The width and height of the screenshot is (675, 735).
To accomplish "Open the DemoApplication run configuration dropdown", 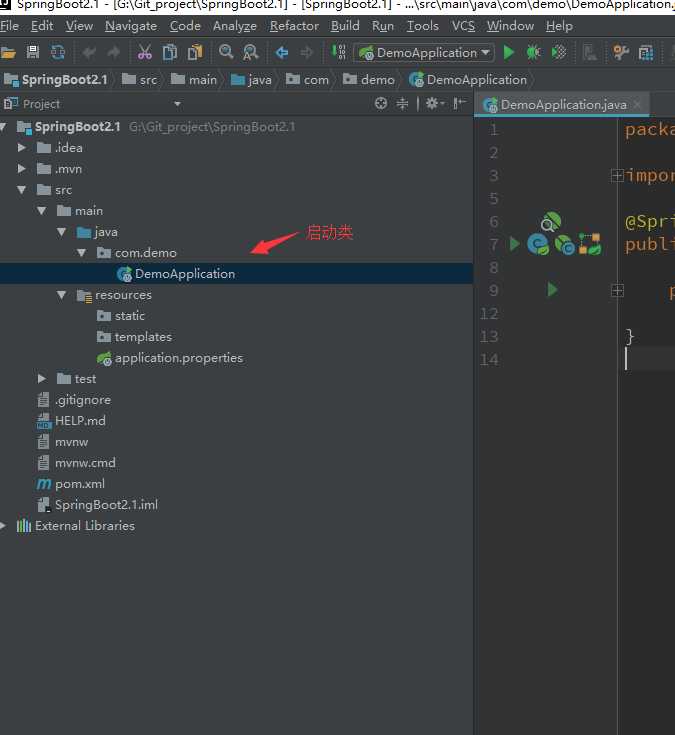I will (424, 52).
